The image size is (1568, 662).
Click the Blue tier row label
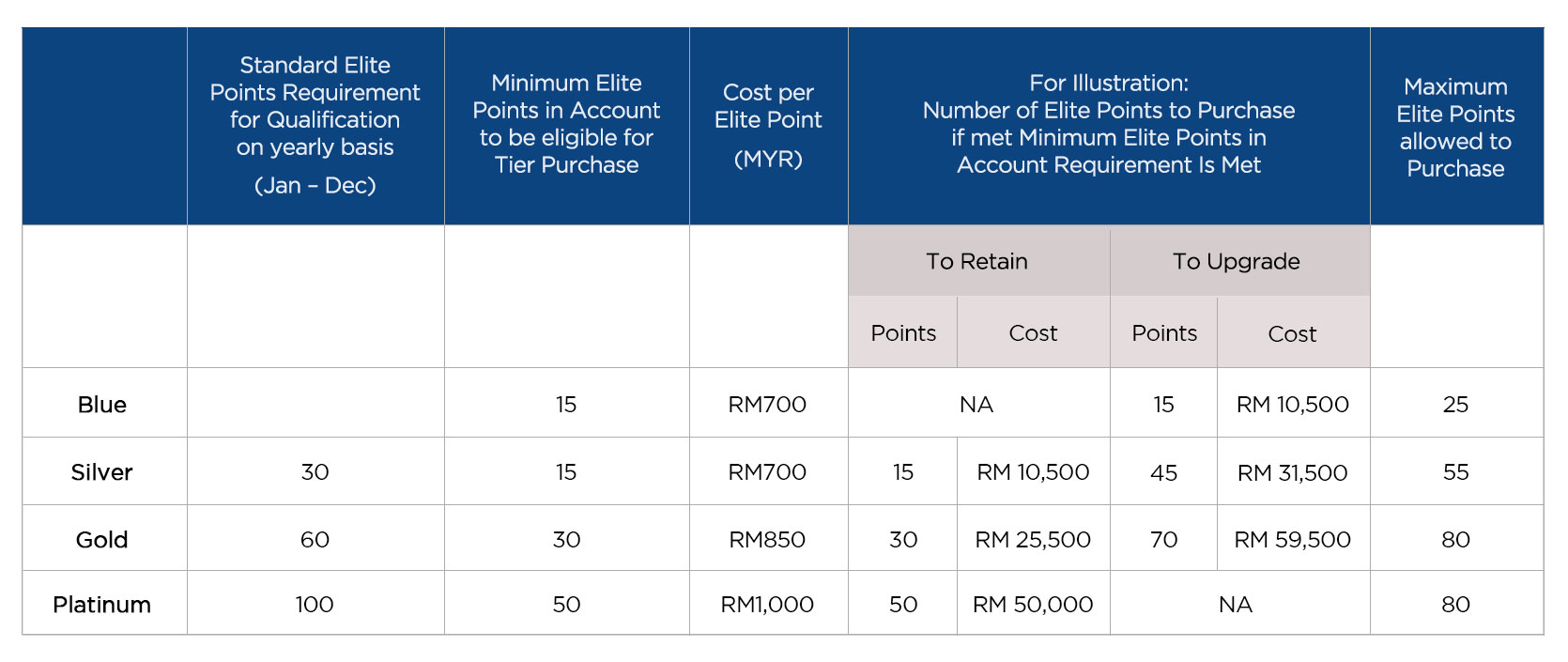102,405
